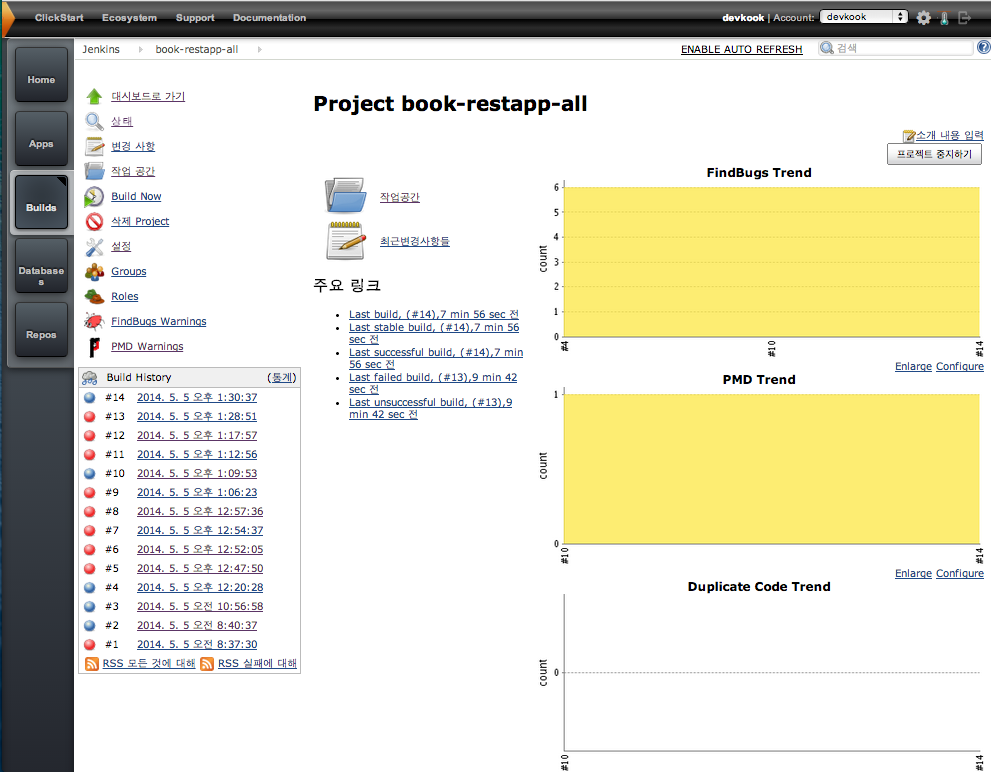Click the logout icon in top bar
Image resolution: width=991 pixels, height=772 pixels.
(x=964, y=18)
